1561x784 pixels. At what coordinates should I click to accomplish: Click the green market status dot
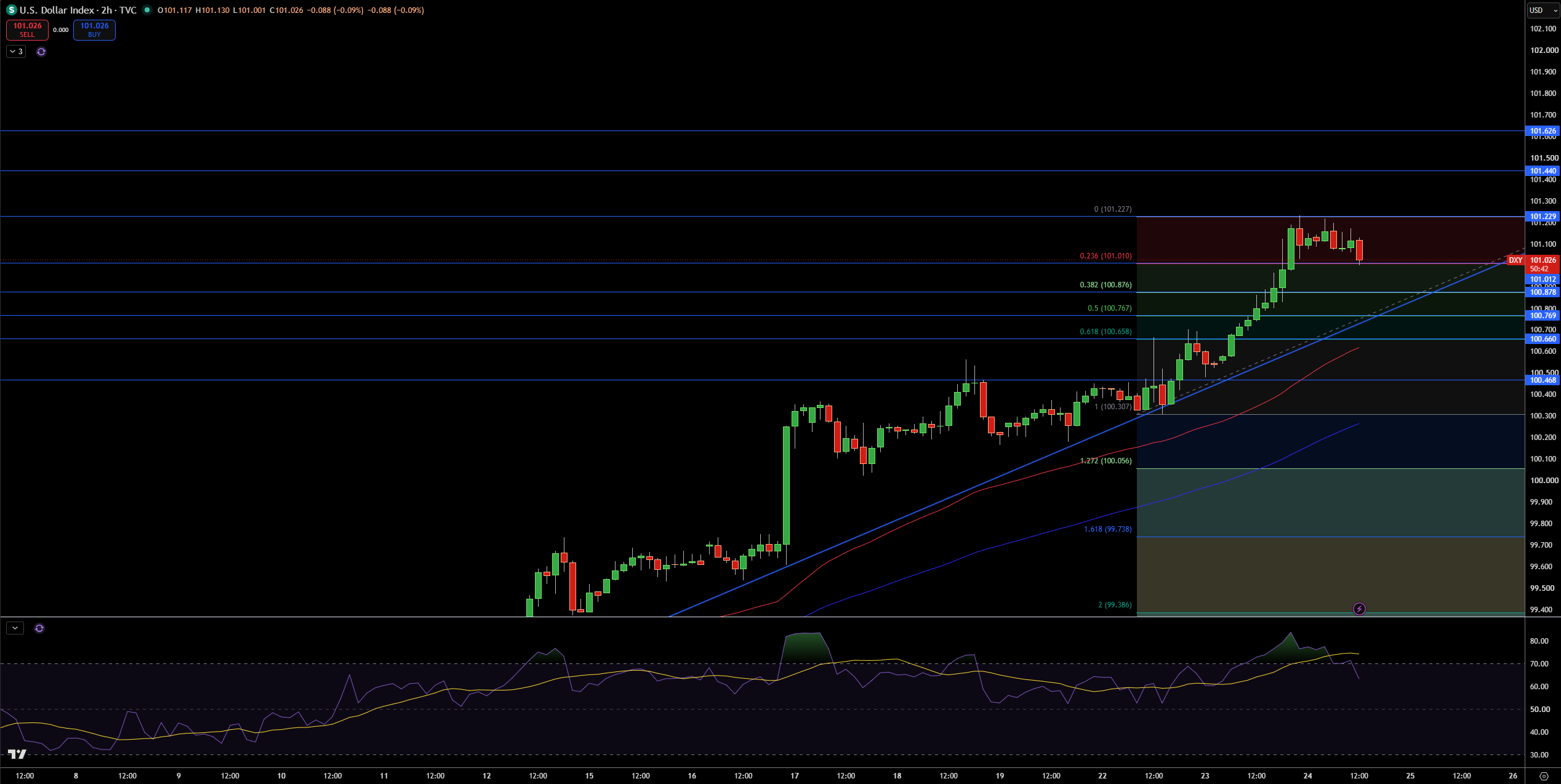pos(147,10)
